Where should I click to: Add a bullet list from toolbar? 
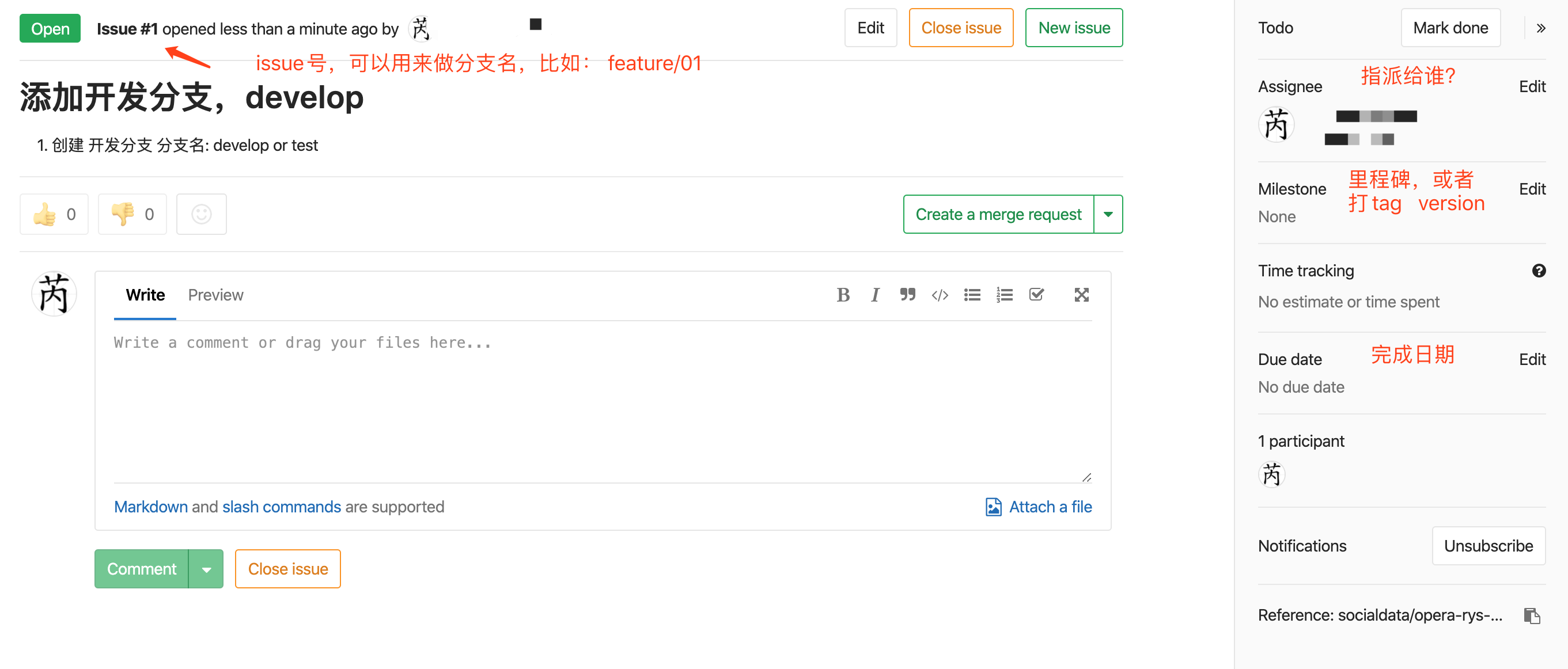[972, 295]
